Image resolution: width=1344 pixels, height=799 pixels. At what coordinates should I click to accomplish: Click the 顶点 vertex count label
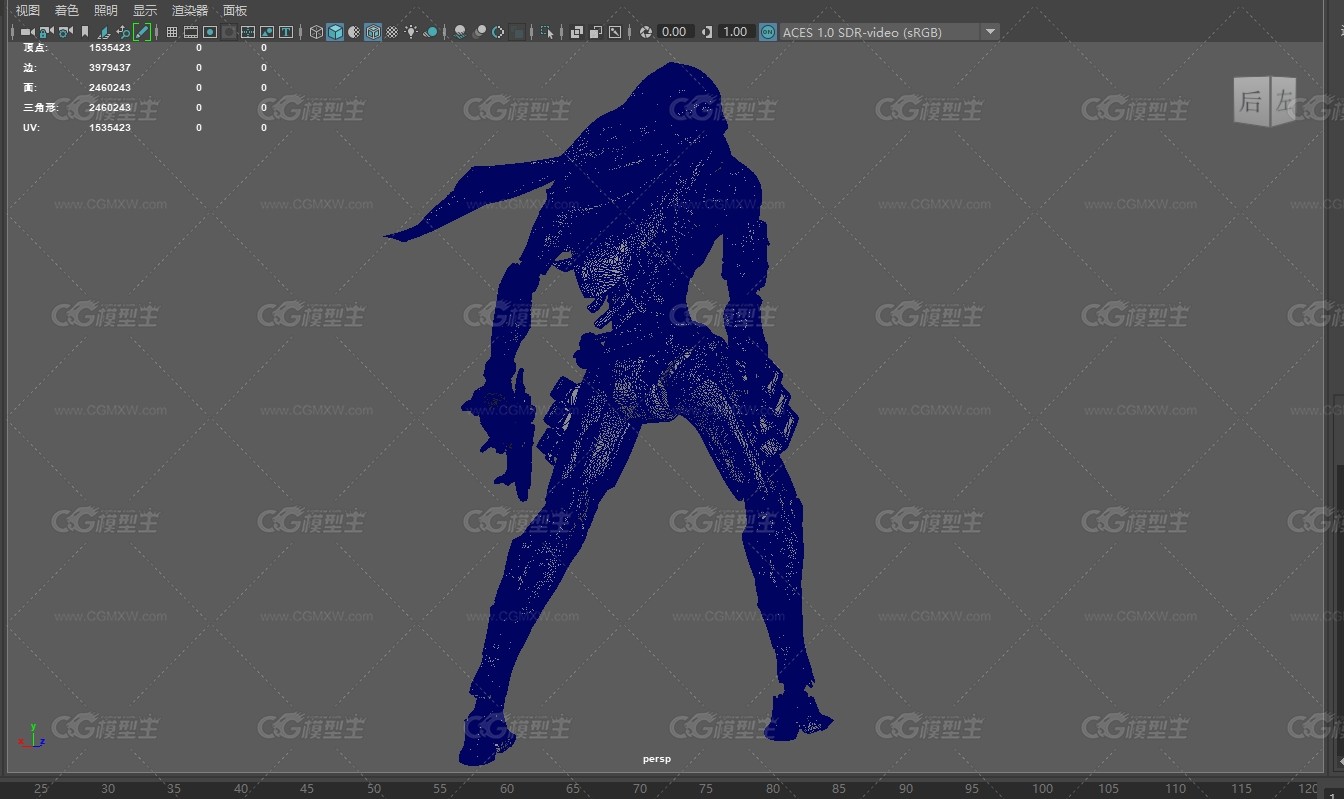click(35, 47)
